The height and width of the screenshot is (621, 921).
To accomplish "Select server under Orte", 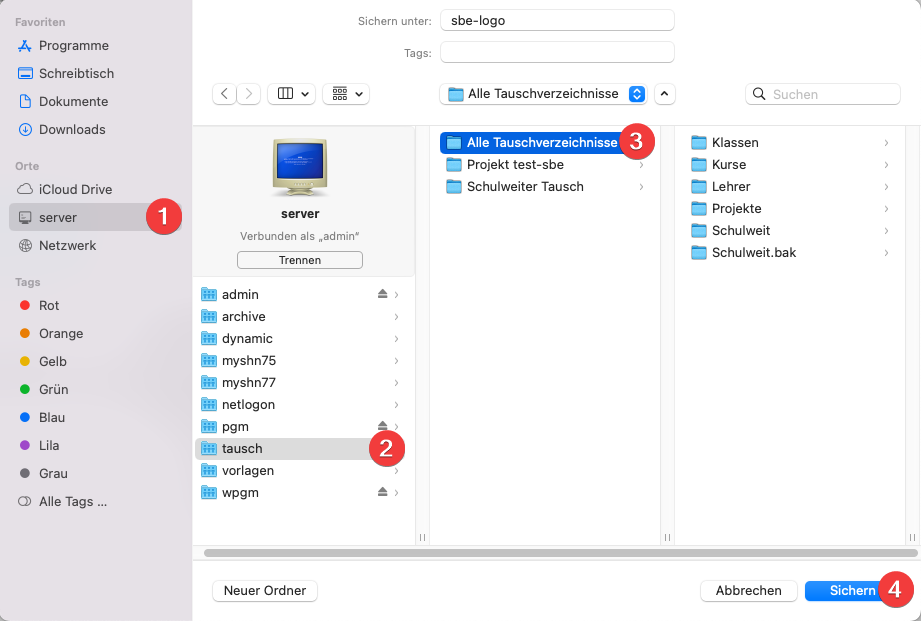I will (x=95, y=217).
